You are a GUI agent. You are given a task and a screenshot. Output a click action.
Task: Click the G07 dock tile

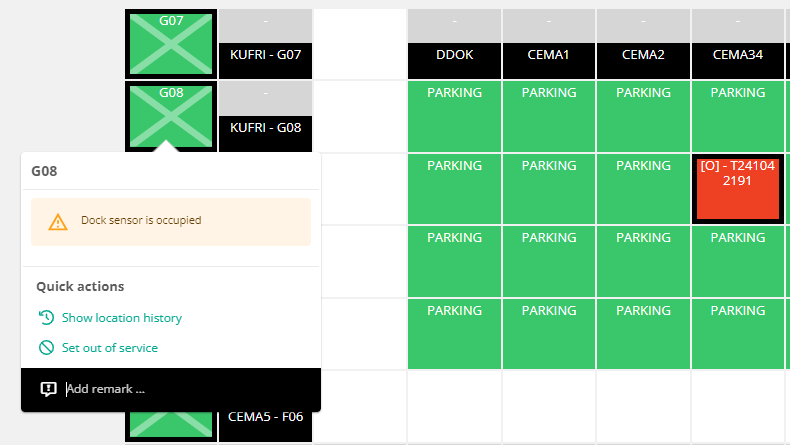(171, 44)
